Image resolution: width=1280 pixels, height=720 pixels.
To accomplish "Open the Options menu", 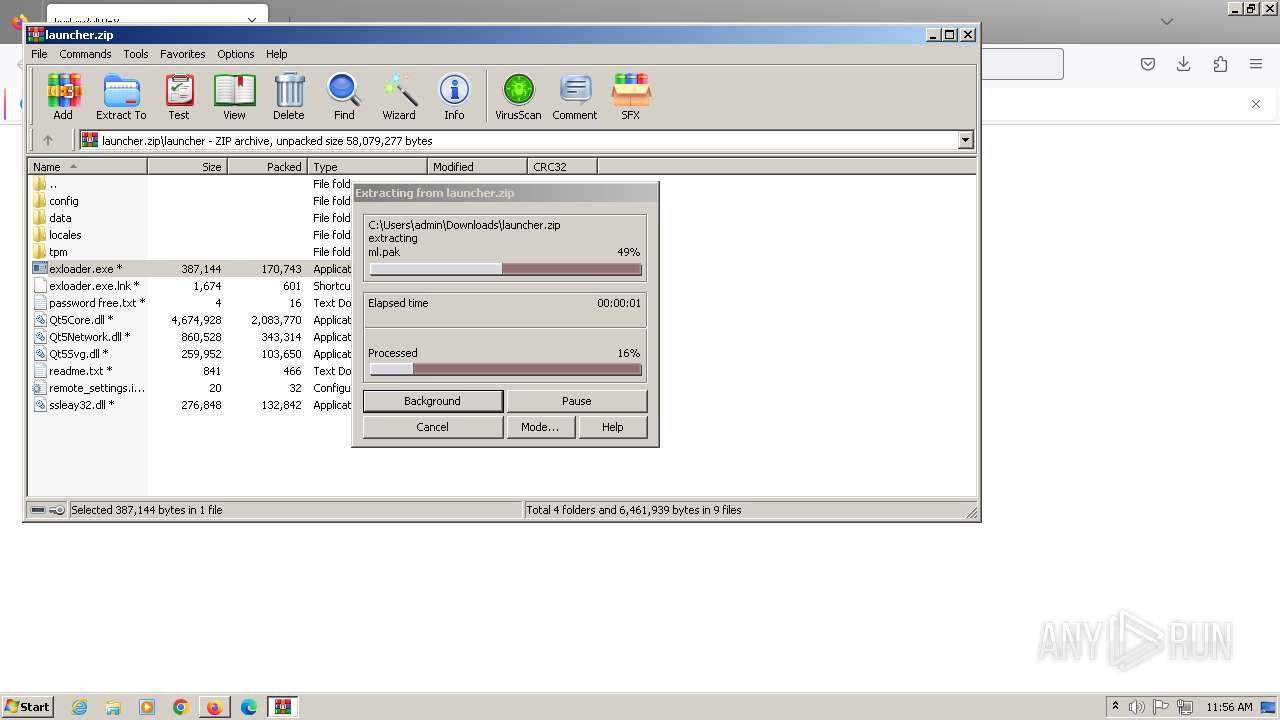I will tap(236, 54).
